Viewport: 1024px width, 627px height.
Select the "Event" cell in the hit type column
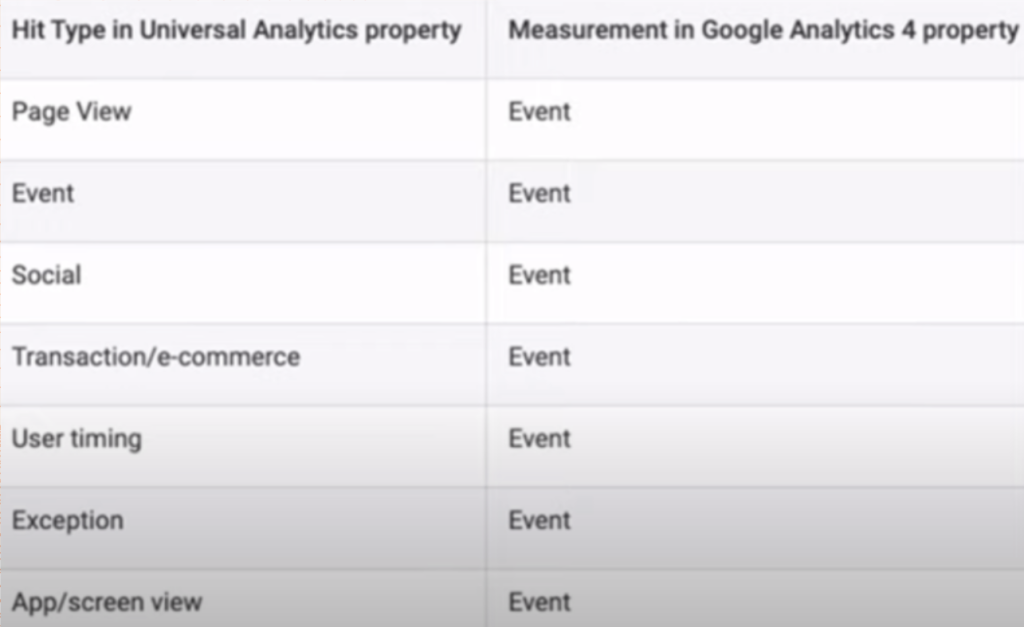pyautogui.click(x=43, y=193)
